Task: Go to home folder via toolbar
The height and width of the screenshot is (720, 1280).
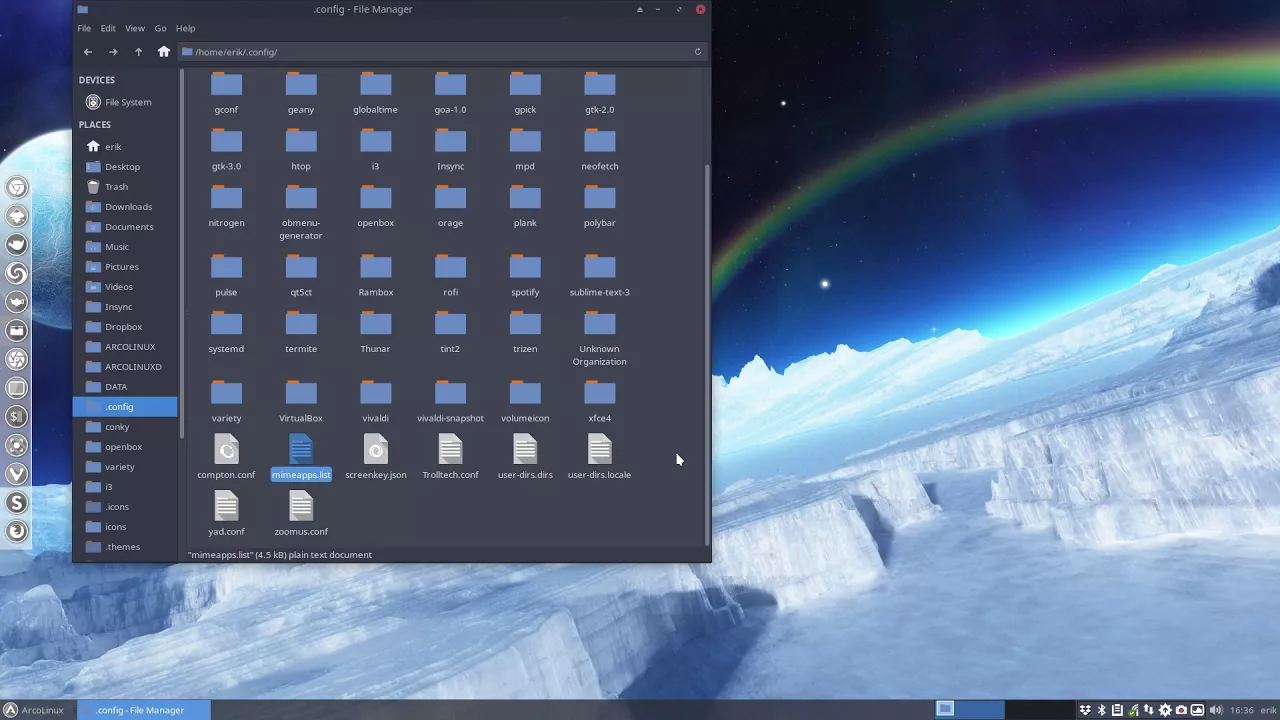Action: pyautogui.click(x=164, y=52)
